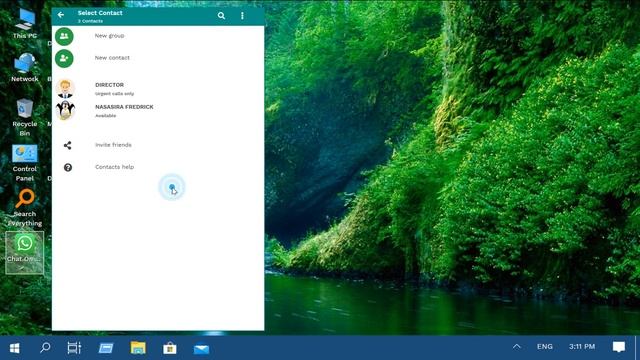The width and height of the screenshot is (640, 360).
Task: Click NASASIRA FREDRICK's status 'Available'
Action: tap(106, 116)
